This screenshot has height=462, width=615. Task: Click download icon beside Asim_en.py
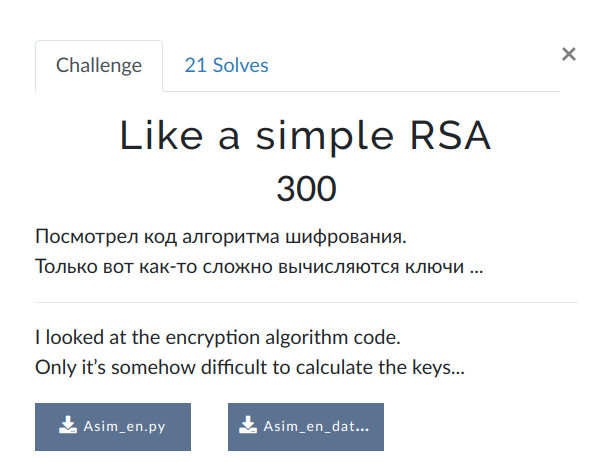[68, 425]
